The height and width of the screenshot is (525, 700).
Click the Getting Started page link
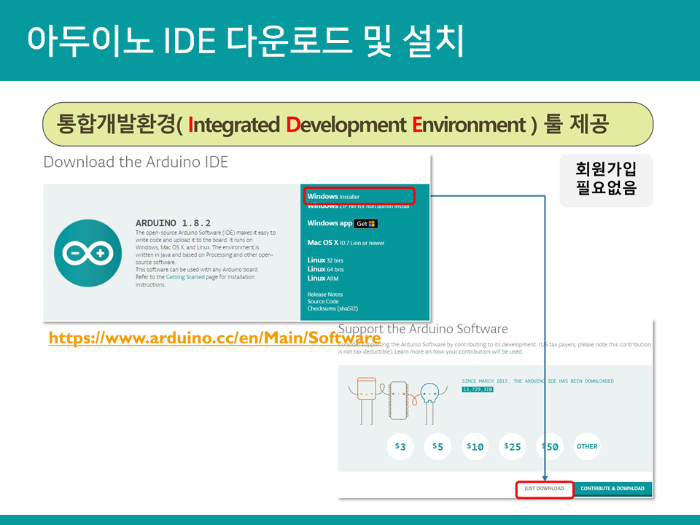185,277
